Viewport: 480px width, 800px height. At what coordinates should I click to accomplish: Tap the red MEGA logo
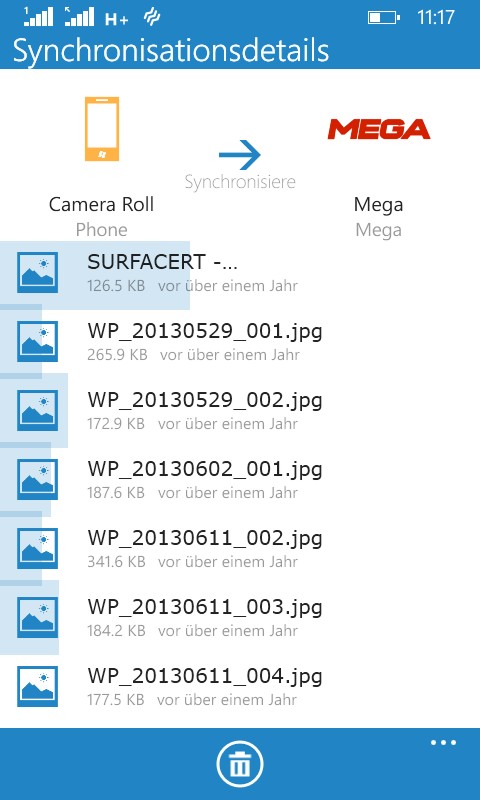click(x=378, y=129)
